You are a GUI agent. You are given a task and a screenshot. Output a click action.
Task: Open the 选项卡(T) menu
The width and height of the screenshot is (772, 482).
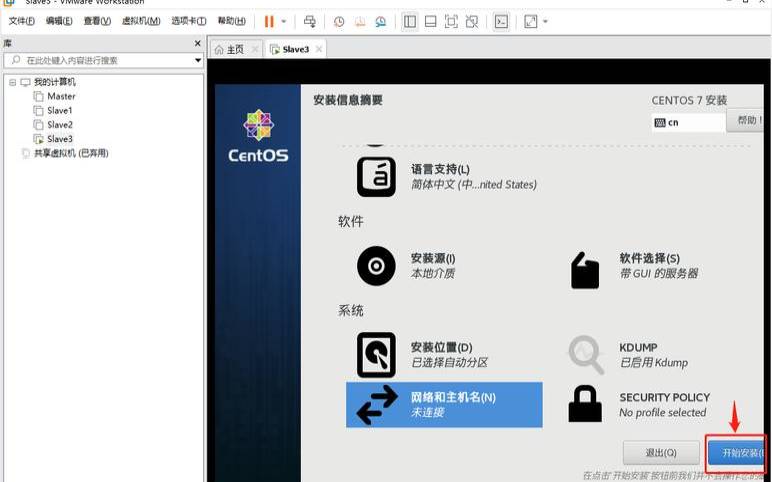189,21
